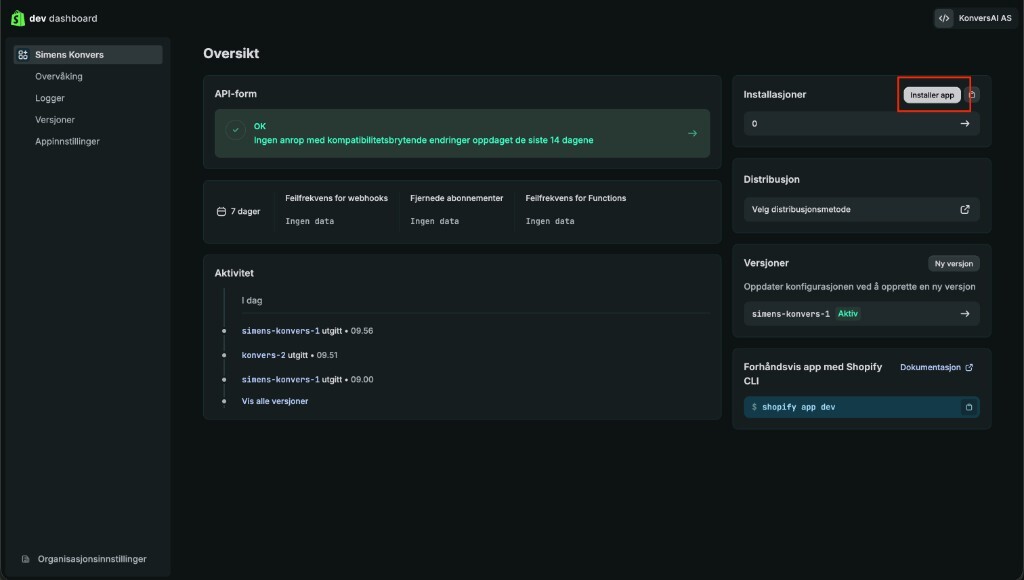
Task: Click Forhåndsvis app med Shopify CLI heading
Action: click(812, 374)
